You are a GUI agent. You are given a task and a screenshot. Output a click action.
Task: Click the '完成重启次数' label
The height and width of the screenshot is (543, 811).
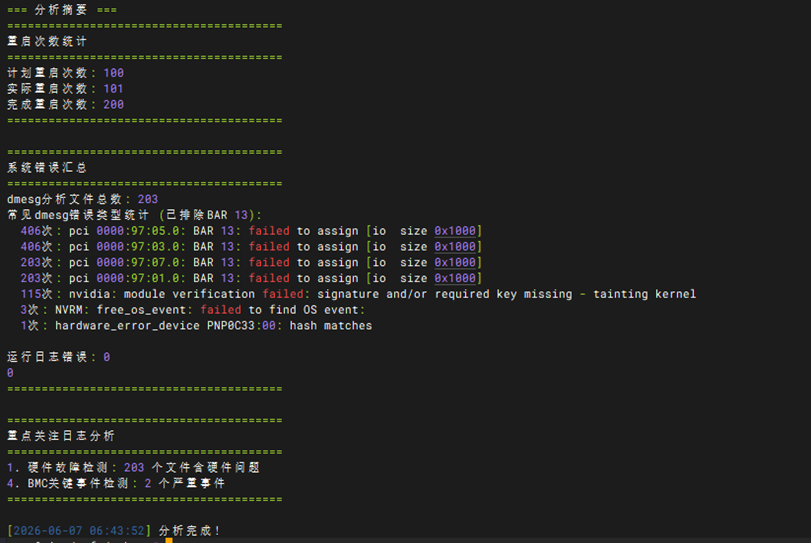[47, 104]
